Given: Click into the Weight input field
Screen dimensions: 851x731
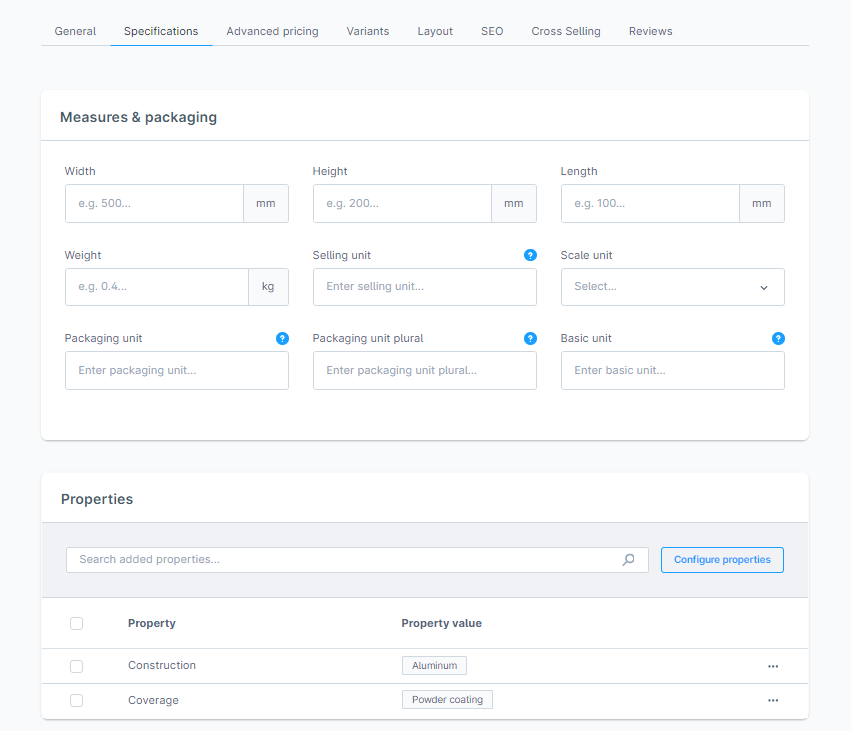Looking at the screenshot, I should (156, 287).
